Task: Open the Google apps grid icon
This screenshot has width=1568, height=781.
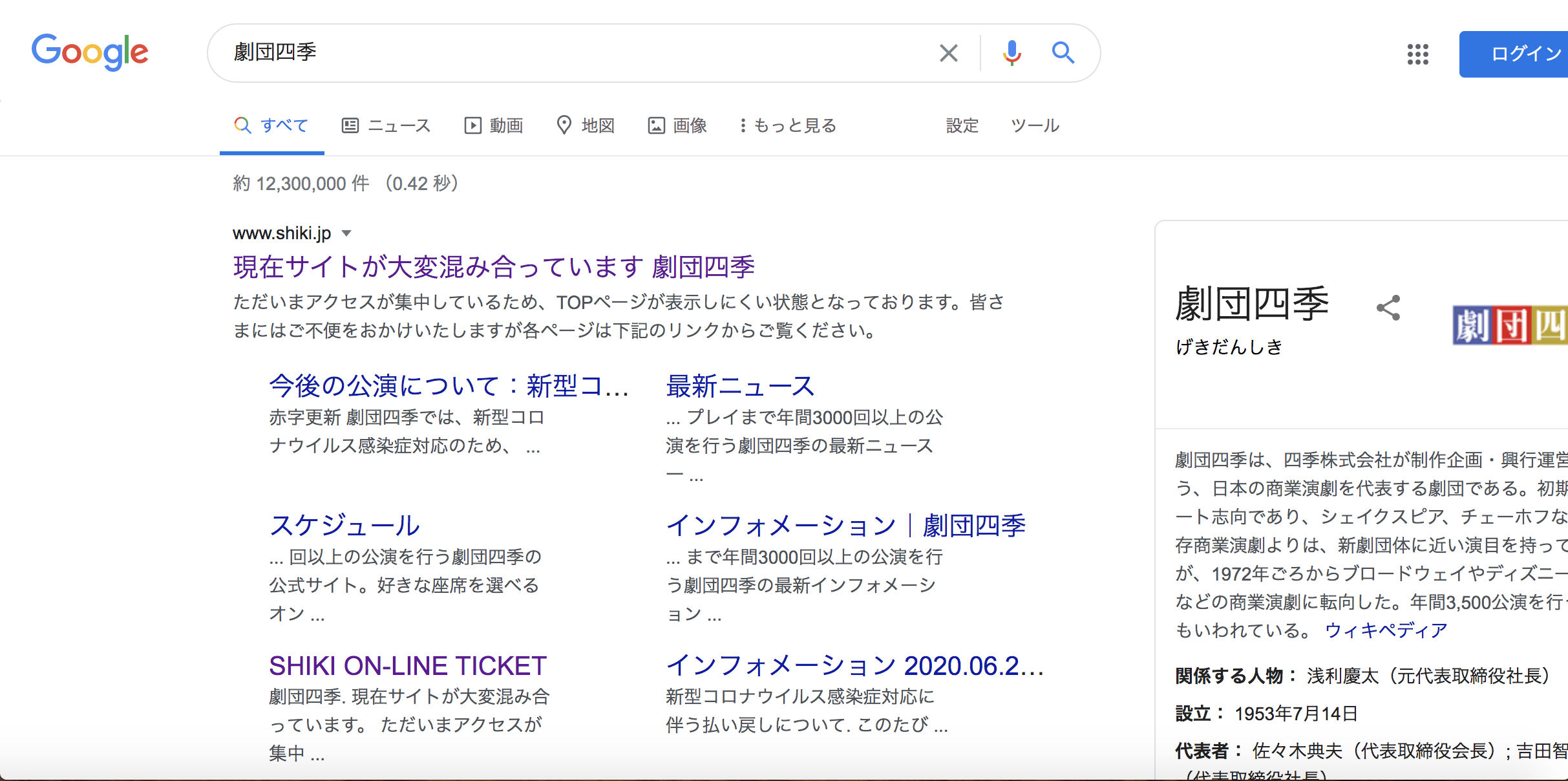Action: [x=1417, y=54]
